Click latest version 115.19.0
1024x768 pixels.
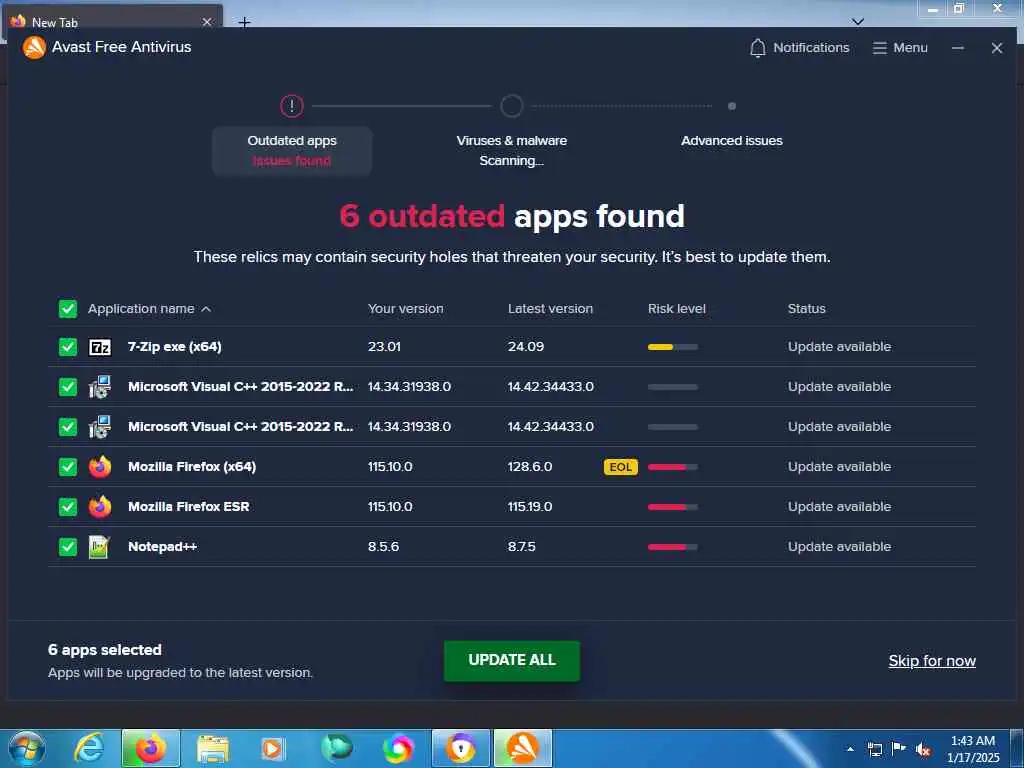[x=530, y=507]
